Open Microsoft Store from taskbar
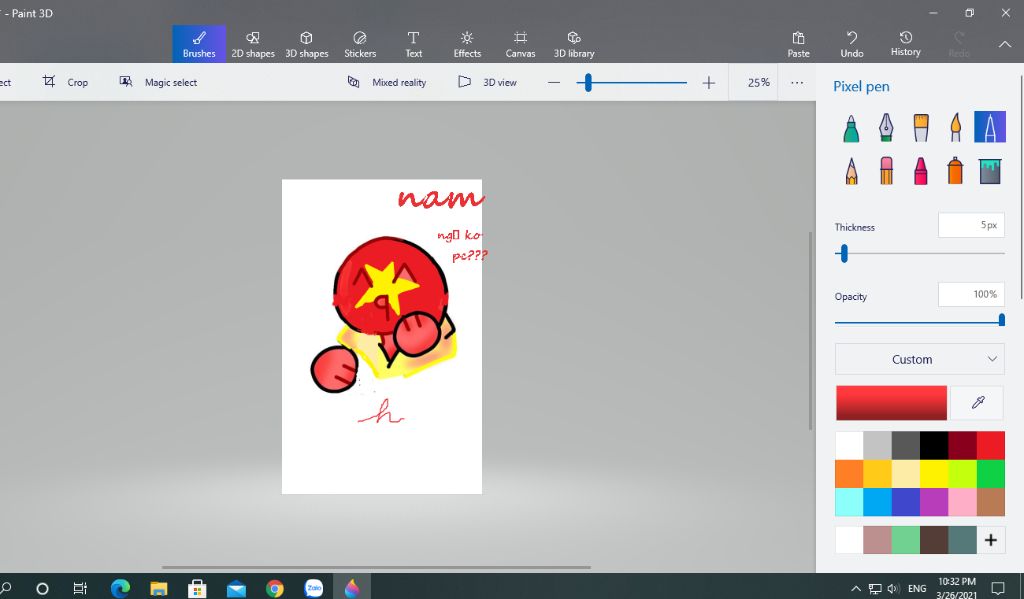This screenshot has width=1024, height=599. (x=197, y=588)
